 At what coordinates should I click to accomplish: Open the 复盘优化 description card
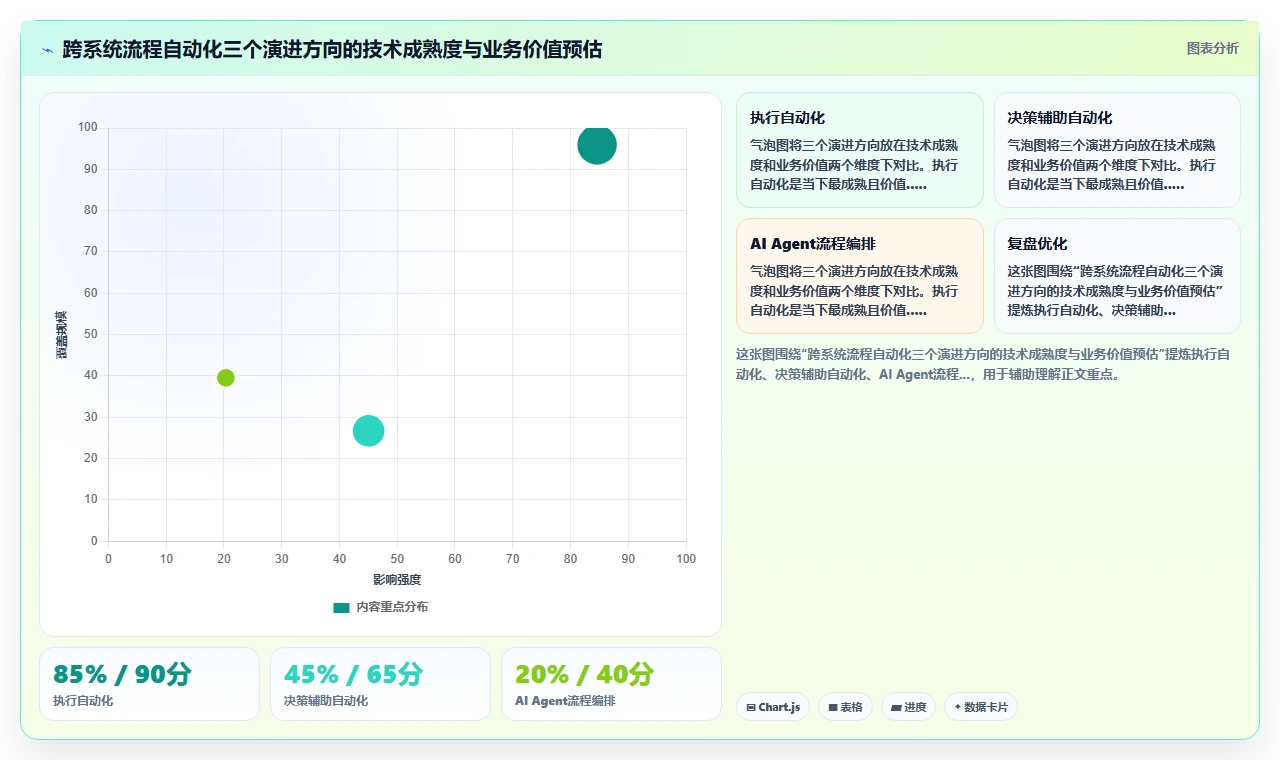1117,276
